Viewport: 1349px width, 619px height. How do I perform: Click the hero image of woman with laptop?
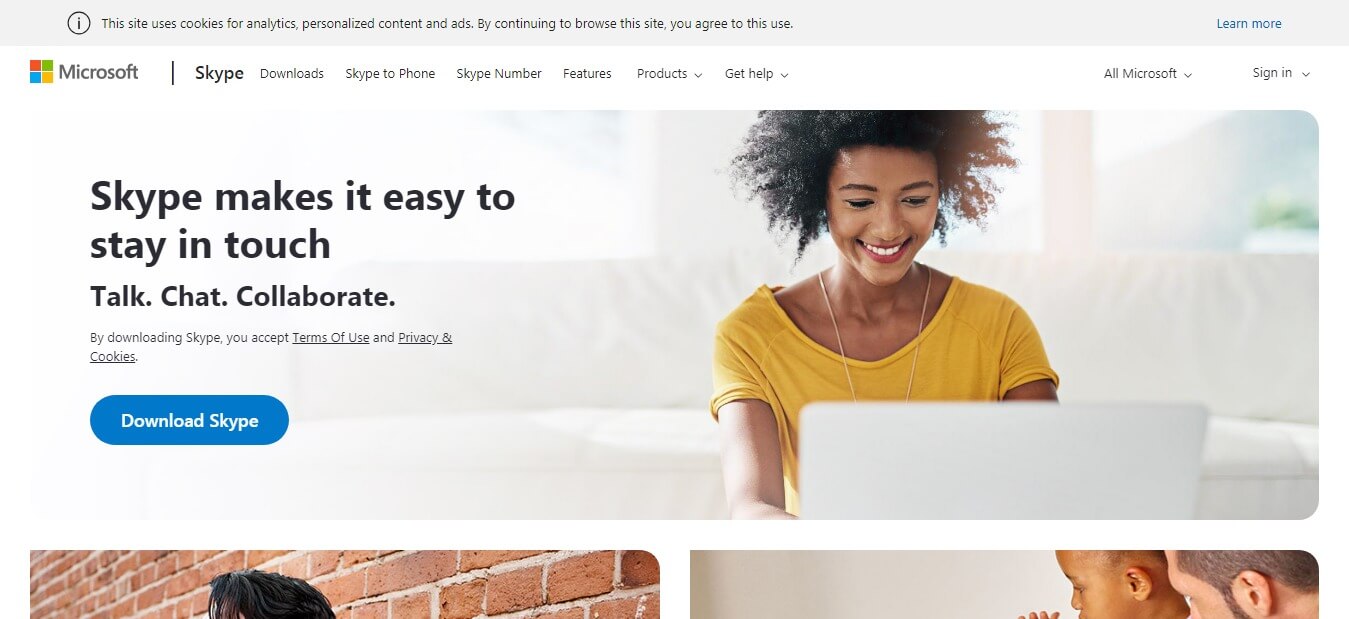(886, 315)
